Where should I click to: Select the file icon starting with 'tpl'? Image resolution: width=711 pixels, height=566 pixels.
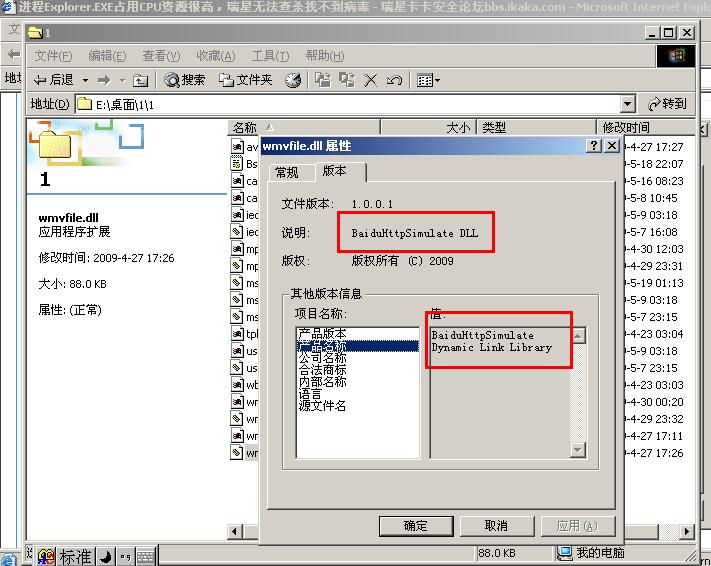click(x=237, y=334)
